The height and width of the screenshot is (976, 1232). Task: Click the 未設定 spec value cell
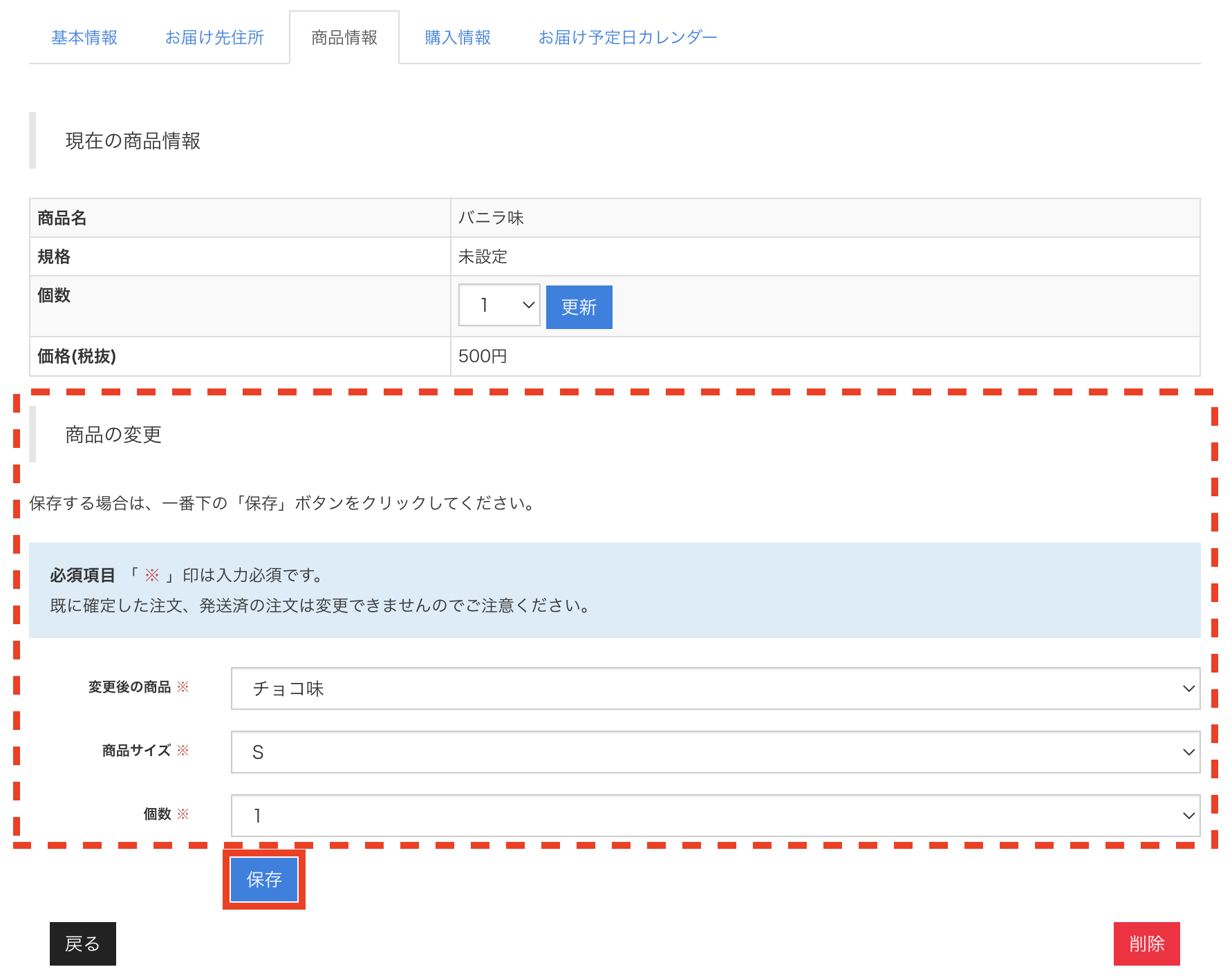pos(483,256)
